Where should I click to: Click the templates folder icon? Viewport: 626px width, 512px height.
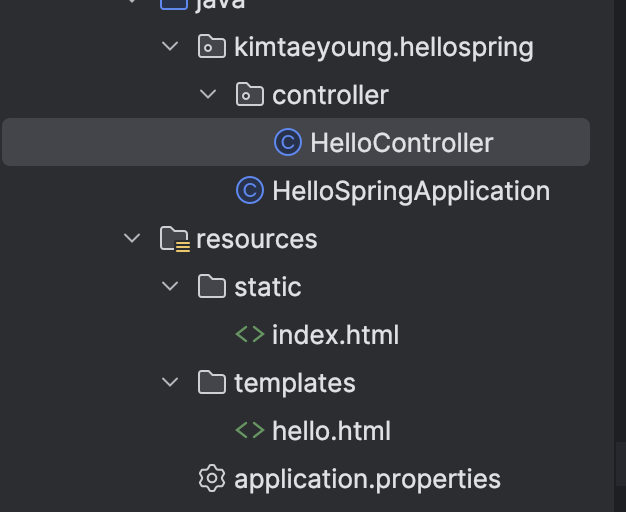[212, 383]
